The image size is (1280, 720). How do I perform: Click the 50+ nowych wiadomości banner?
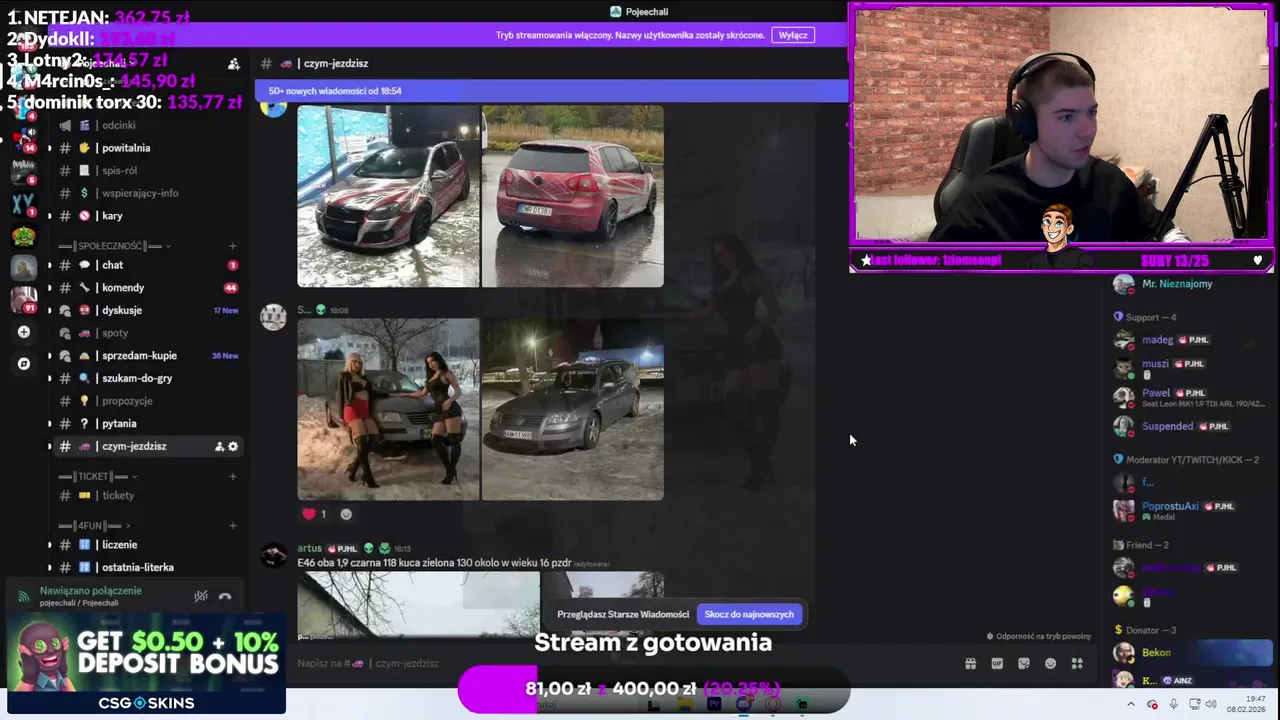click(x=551, y=91)
